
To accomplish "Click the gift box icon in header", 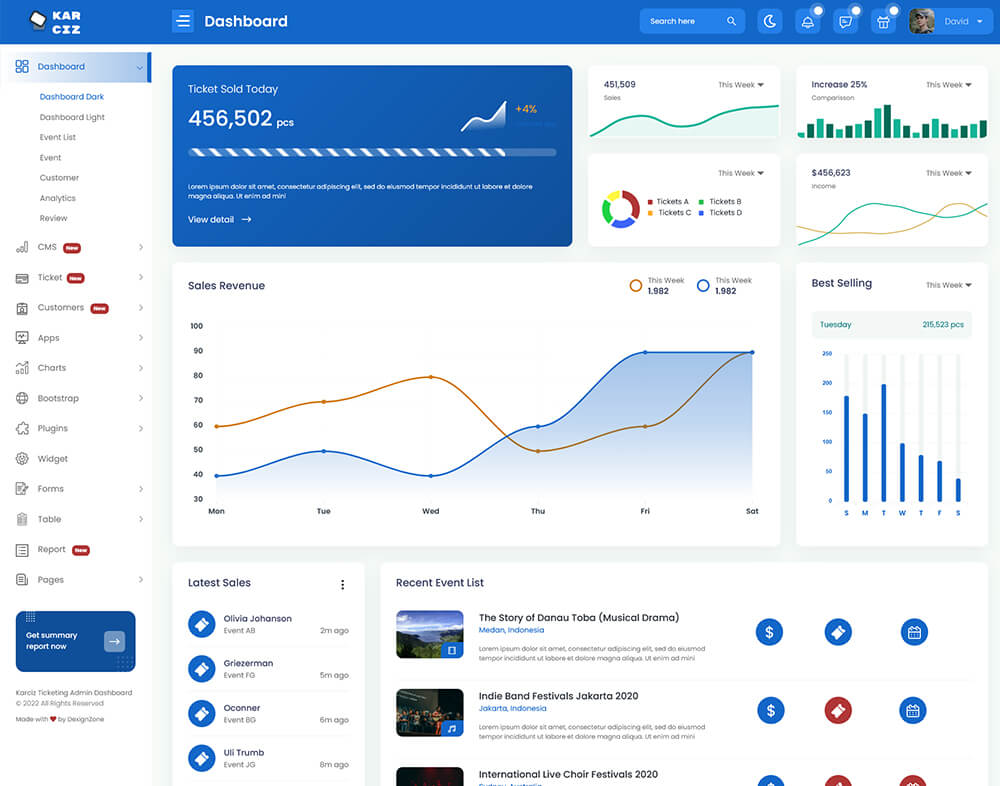I will [x=883, y=21].
